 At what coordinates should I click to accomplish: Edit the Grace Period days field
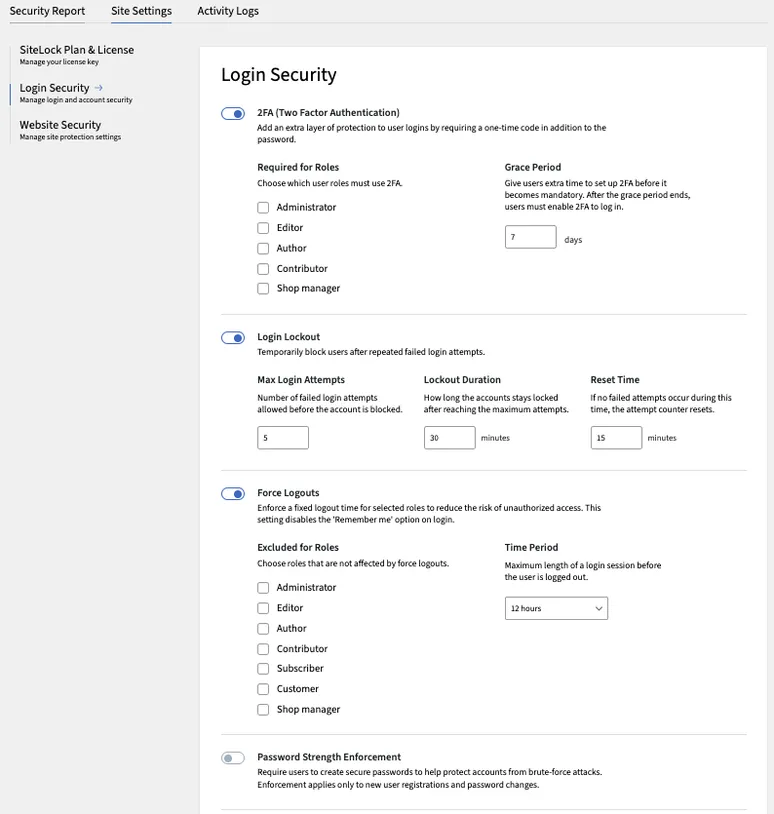point(530,236)
